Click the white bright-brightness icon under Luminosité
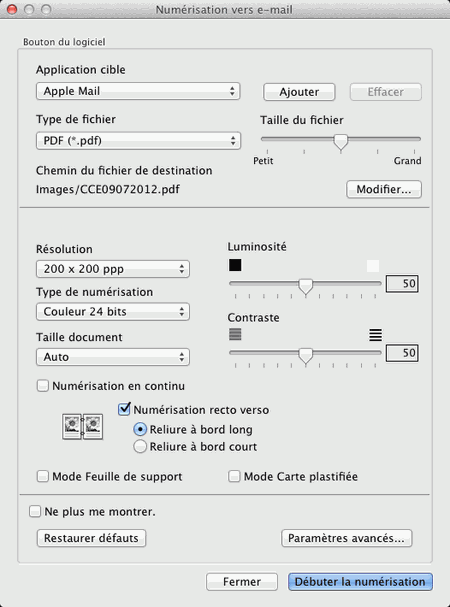Image resolution: width=450 pixels, height=607 pixels. pos(373,266)
